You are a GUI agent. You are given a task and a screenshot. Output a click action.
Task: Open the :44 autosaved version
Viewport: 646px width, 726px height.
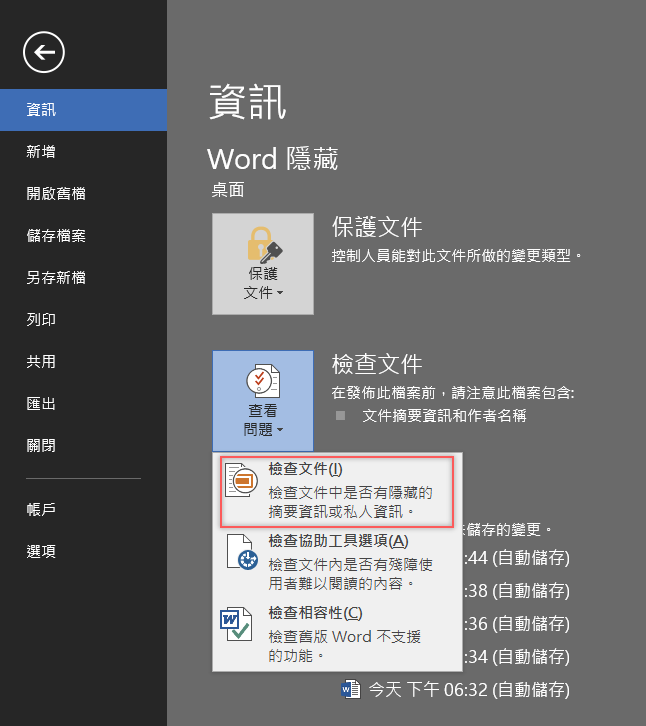pos(517,558)
